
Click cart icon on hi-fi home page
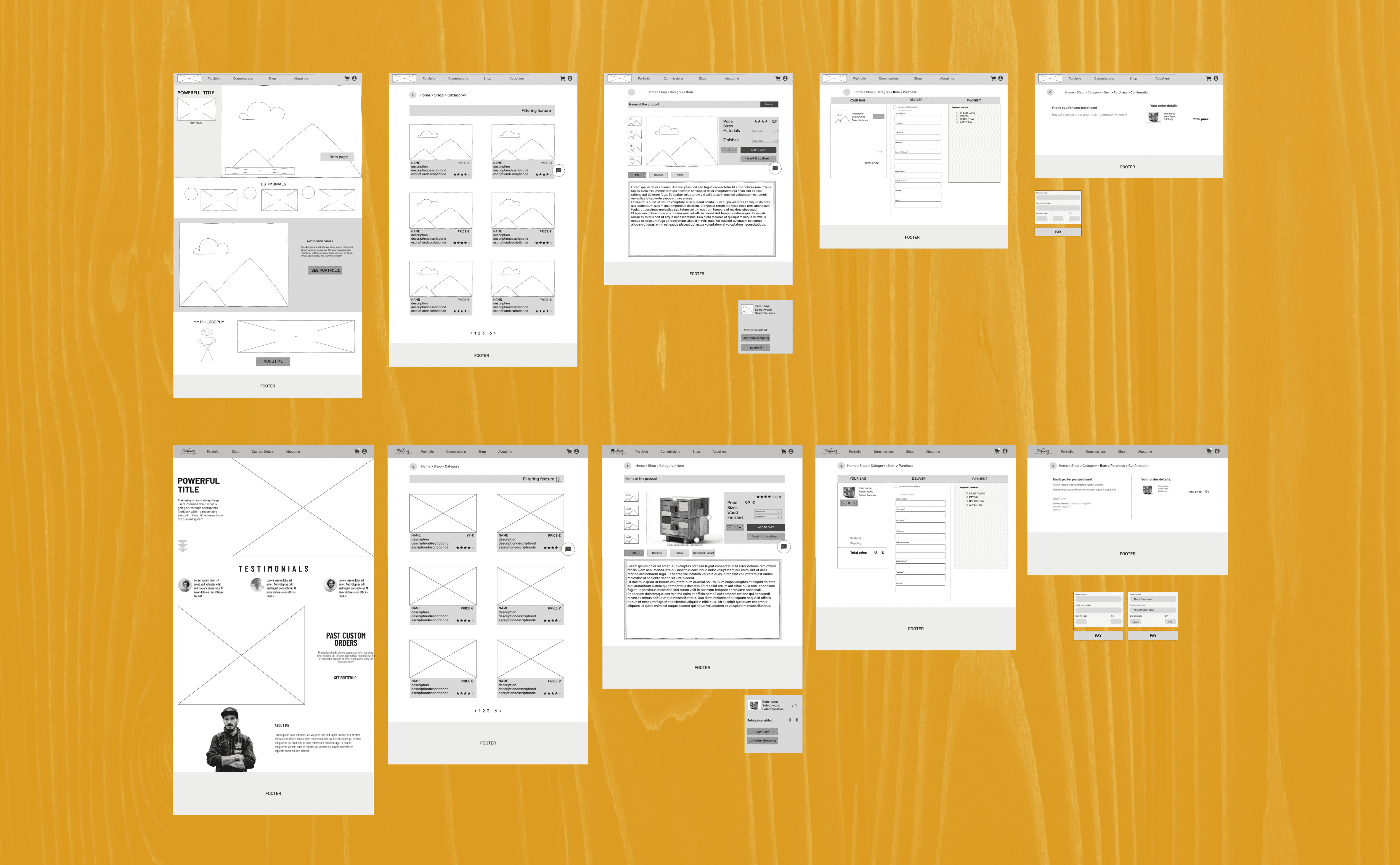357,451
